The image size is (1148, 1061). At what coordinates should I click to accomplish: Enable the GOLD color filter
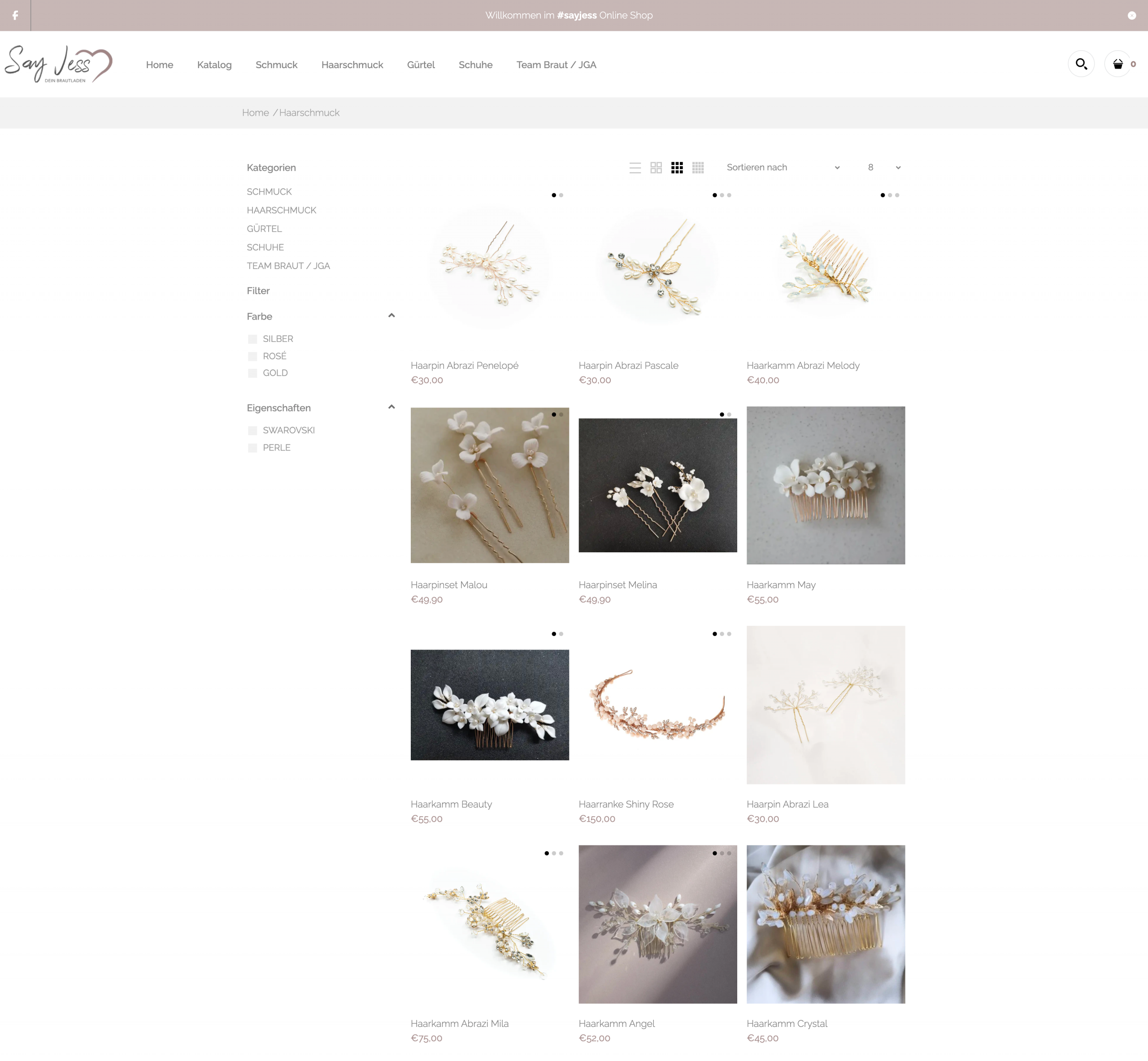coord(252,373)
